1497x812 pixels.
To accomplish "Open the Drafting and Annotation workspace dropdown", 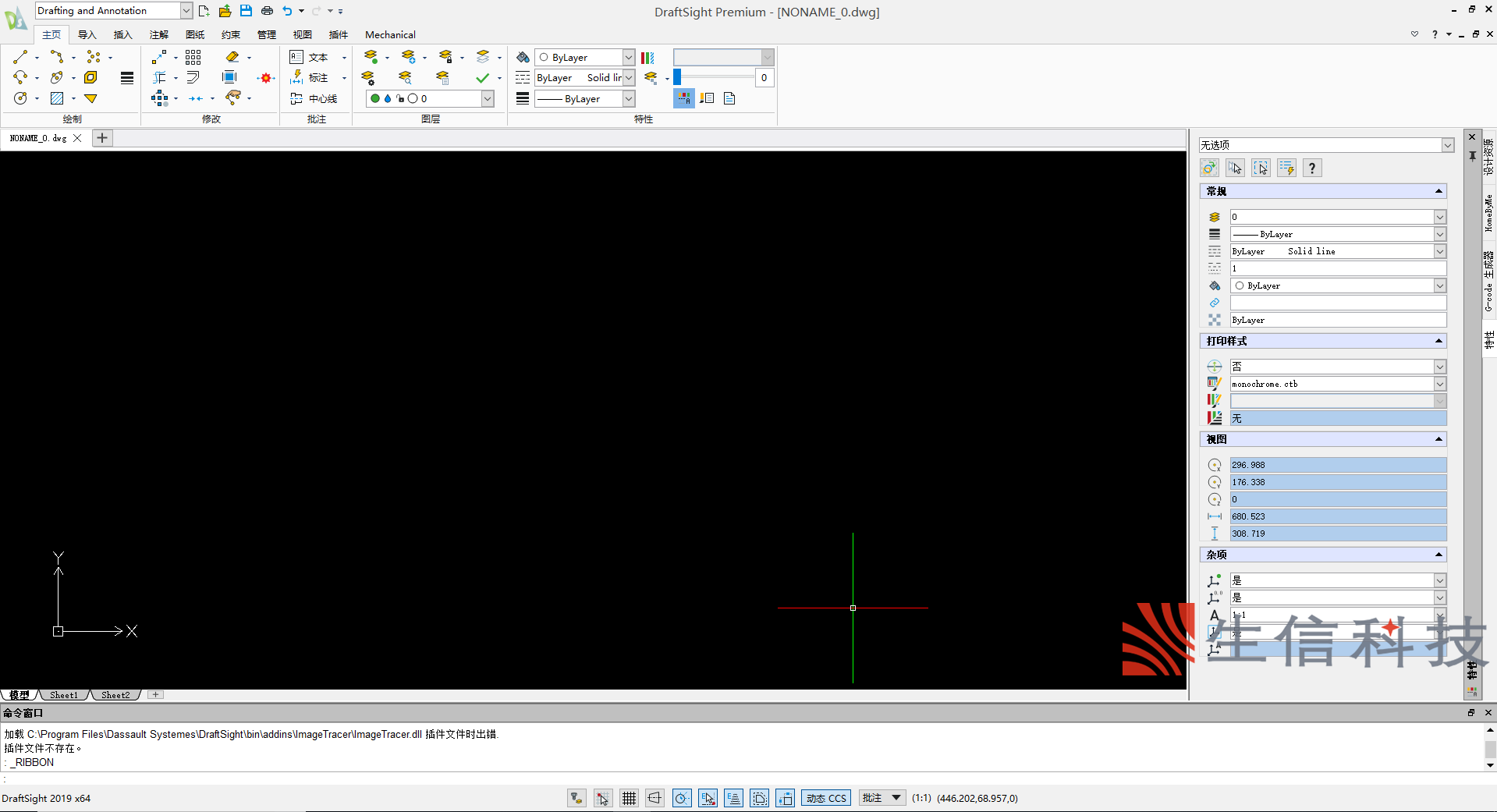I will point(186,11).
